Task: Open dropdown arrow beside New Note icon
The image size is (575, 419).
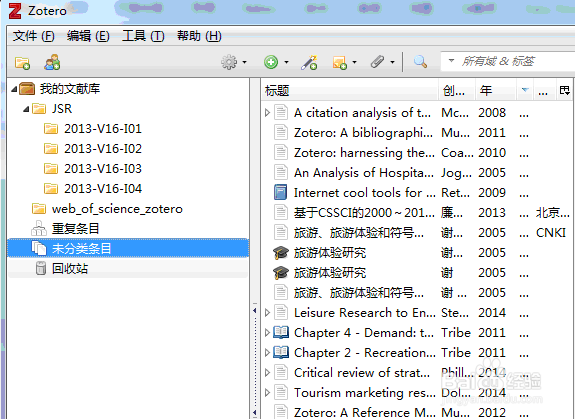Action: [x=354, y=62]
